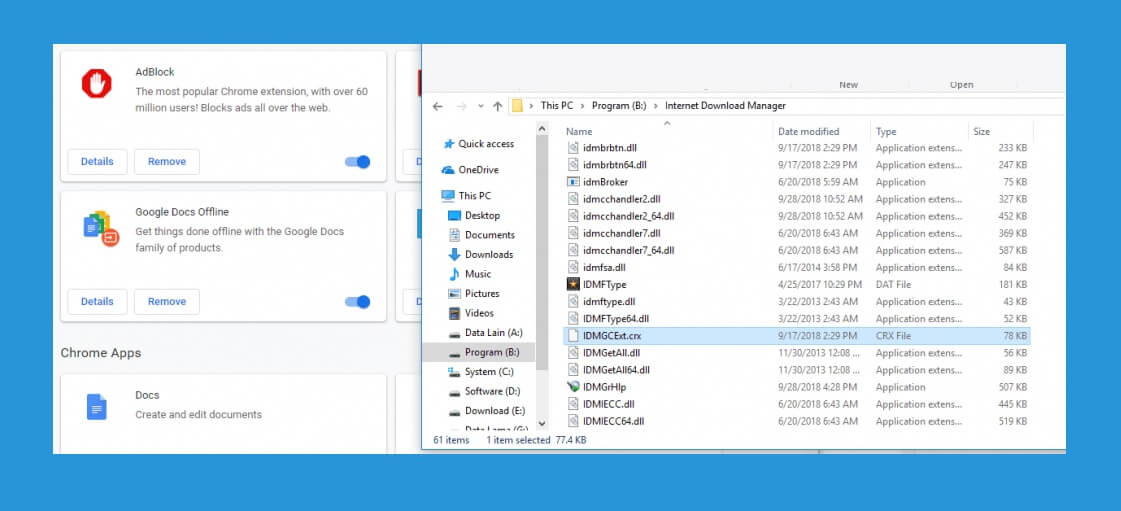Select idmcchandler2.dll file
The height and width of the screenshot is (511, 1121).
797,199
